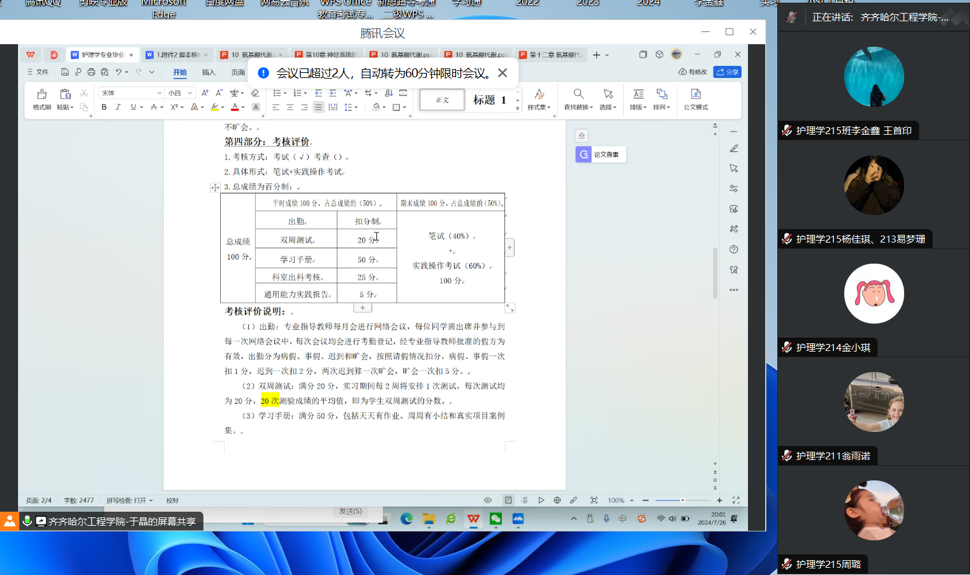Screen dimensions: 970x575
Task: Expand the styles gallery next to 标题 1
Action: click(517, 100)
